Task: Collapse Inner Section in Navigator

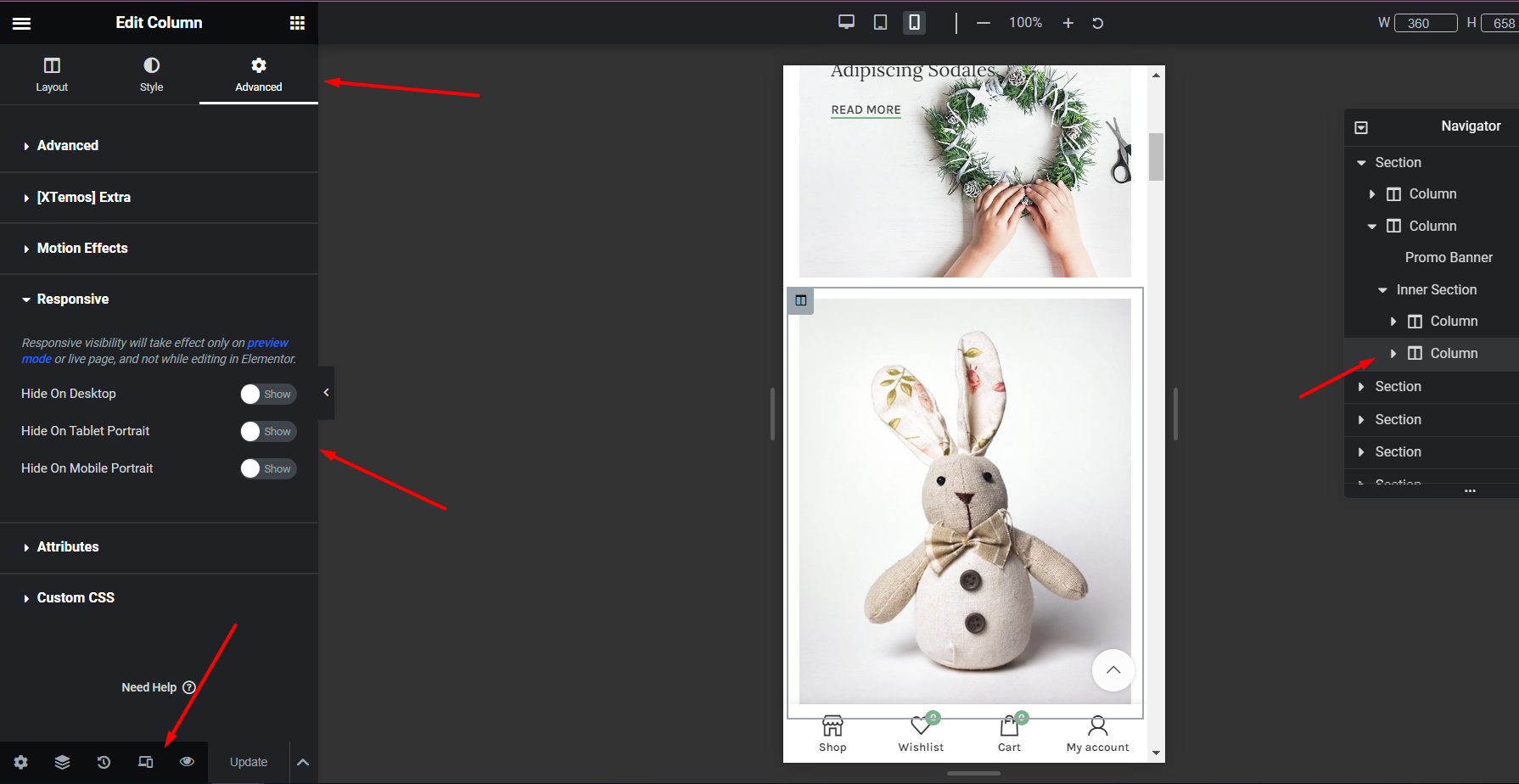Action: pyautogui.click(x=1382, y=290)
